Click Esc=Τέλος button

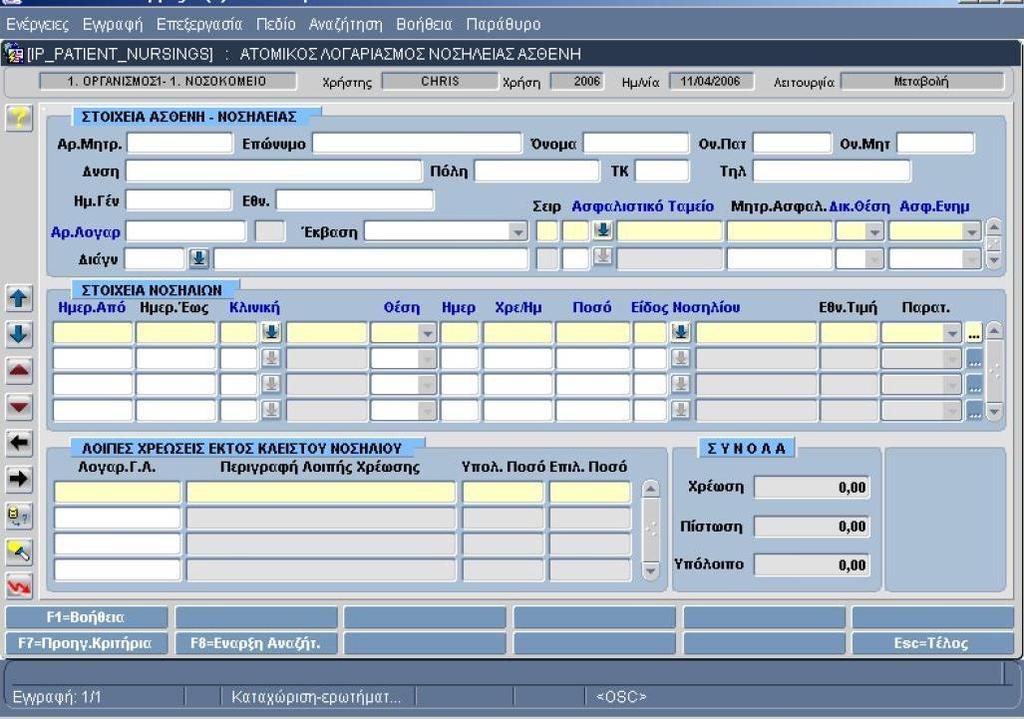[932, 643]
